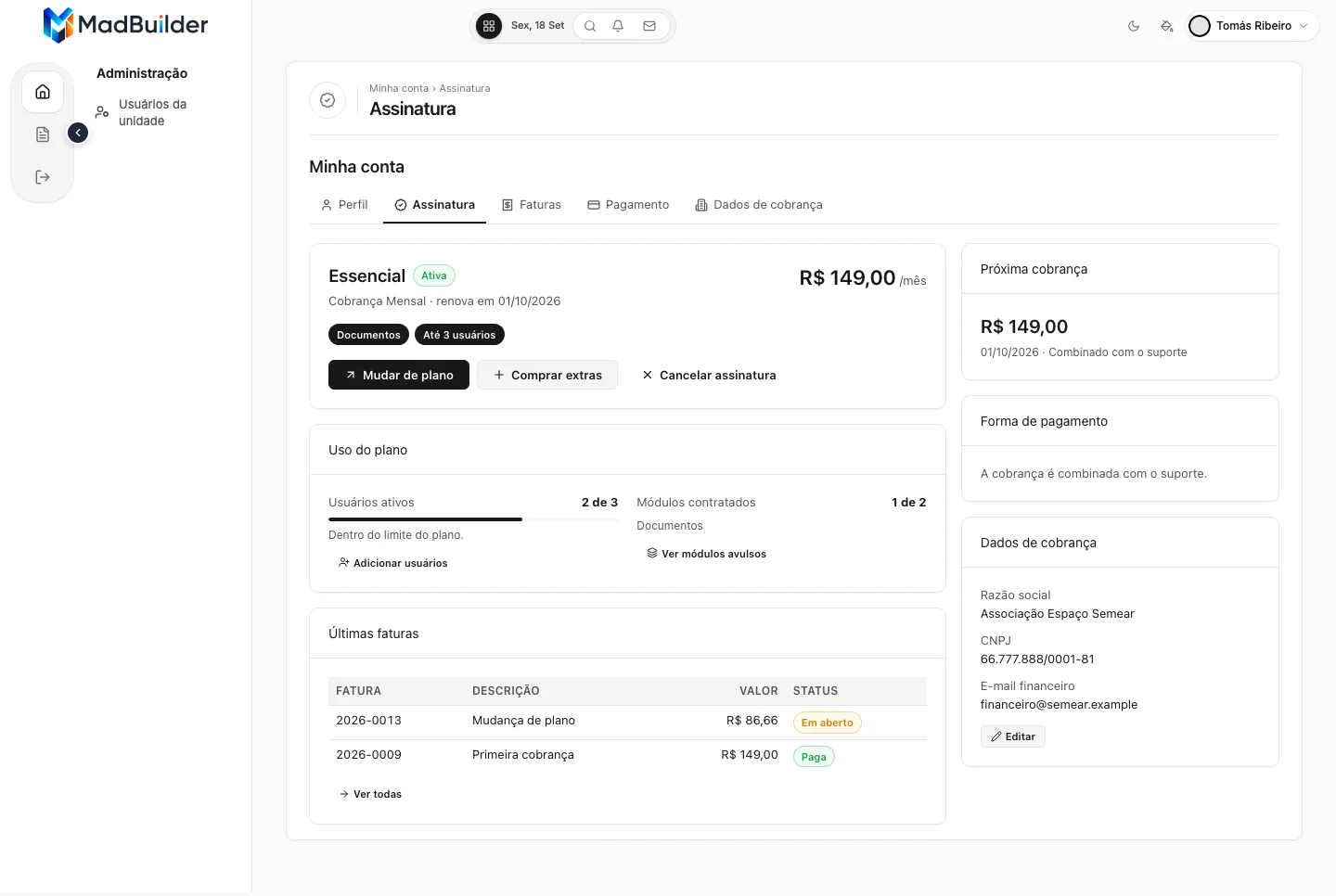The height and width of the screenshot is (896, 1336).
Task: Click the Ativa status badge
Action: (x=434, y=275)
